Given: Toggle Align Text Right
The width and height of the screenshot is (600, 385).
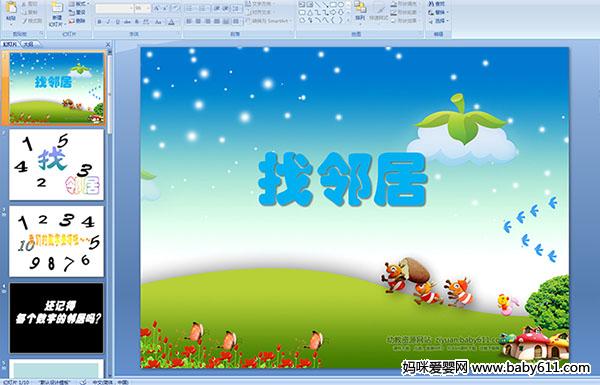Looking at the screenshot, I should pos(207,21).
